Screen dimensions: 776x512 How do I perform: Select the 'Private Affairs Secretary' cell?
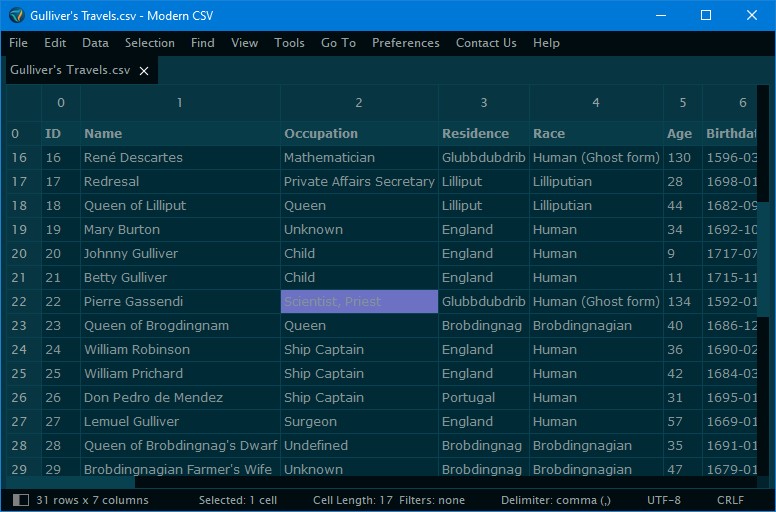tap(359, 182)
